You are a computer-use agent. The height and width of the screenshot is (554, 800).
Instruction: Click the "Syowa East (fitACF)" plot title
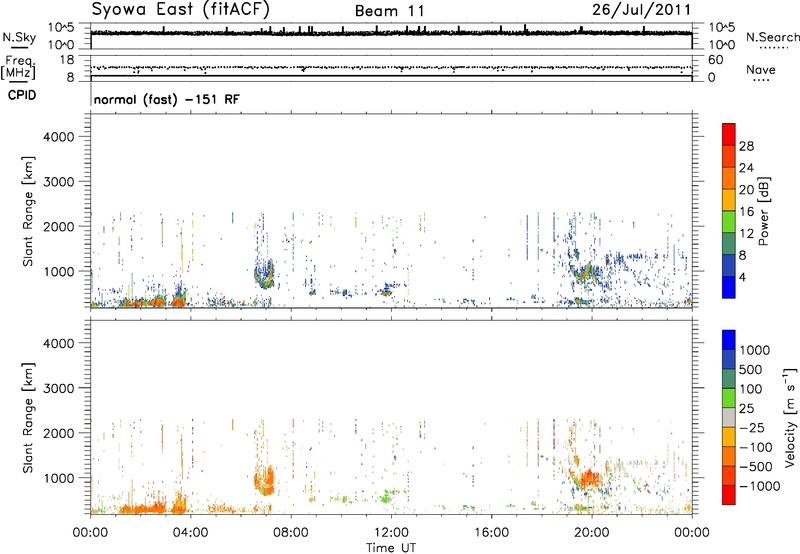pos(181,10)
